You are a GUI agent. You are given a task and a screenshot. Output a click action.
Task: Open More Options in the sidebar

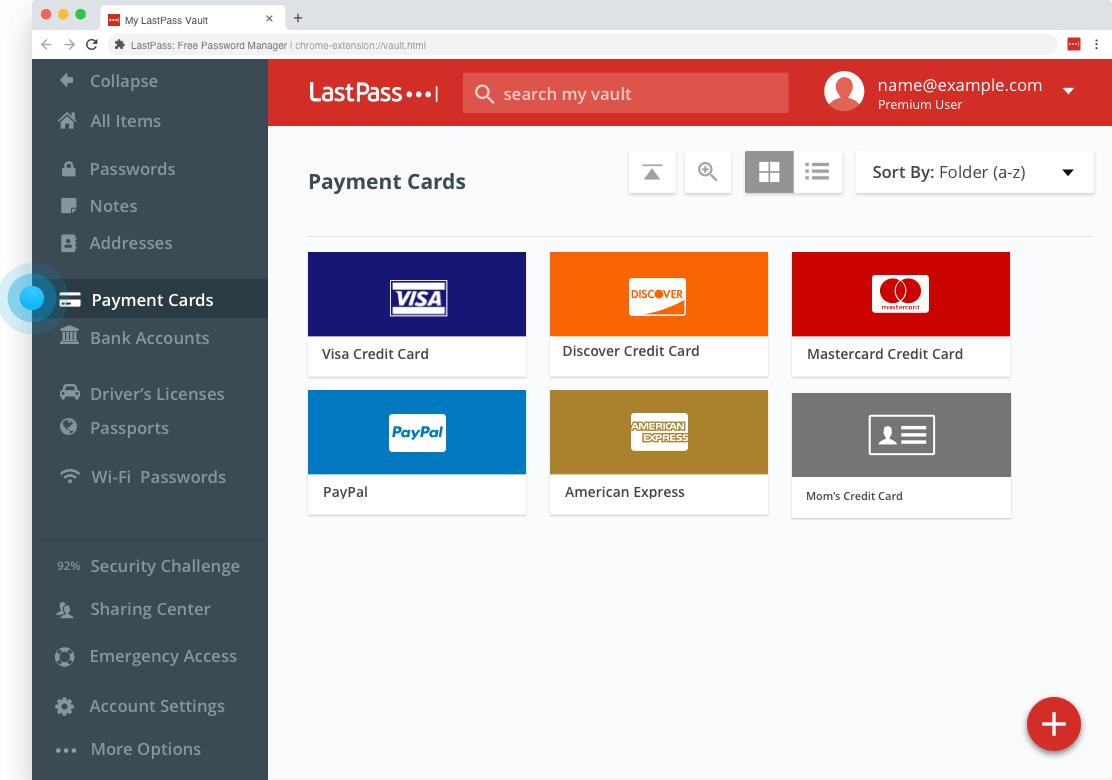tap(144, 749)
